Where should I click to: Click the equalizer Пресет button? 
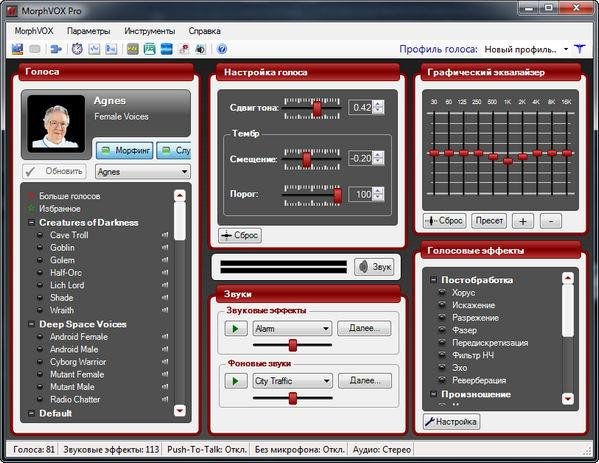point(489,221)
